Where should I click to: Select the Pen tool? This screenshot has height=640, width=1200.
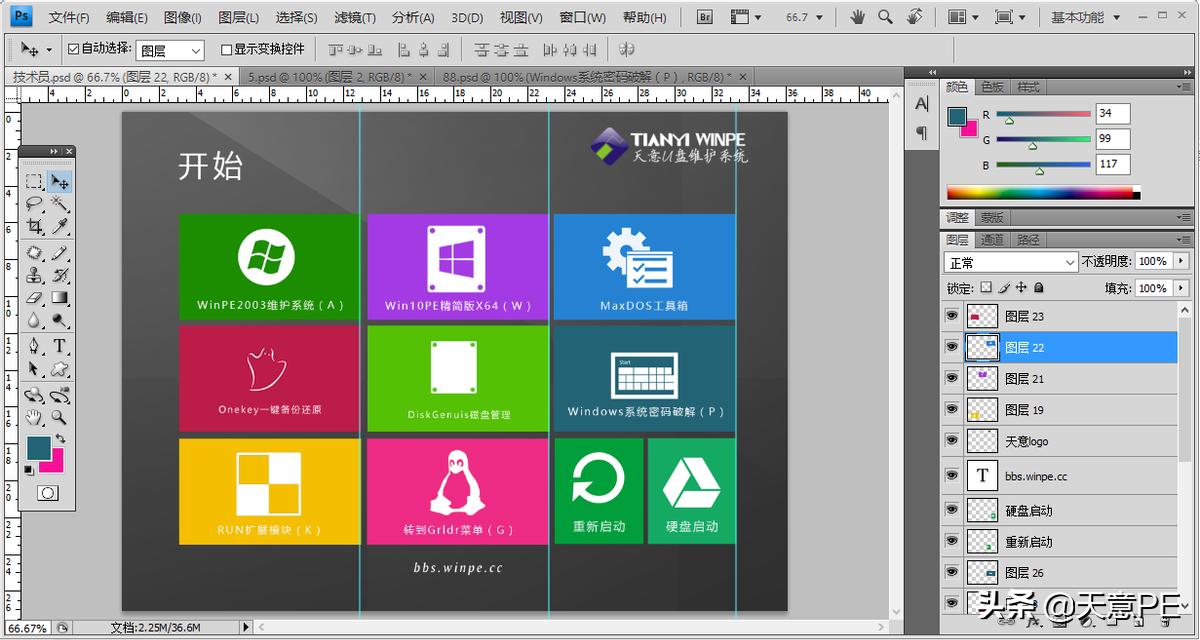[x=34, y=346]
